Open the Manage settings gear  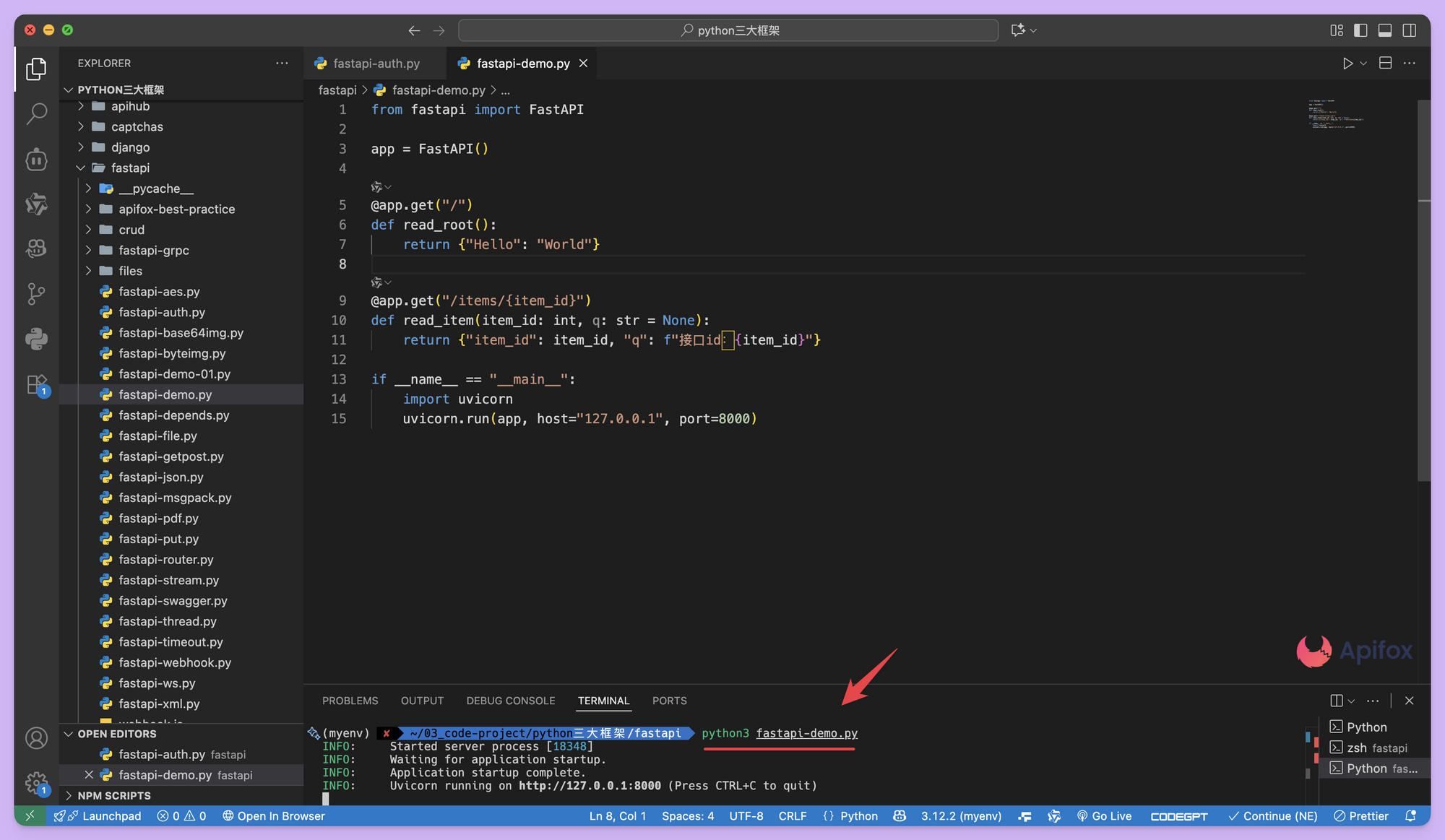click(36, 783)
